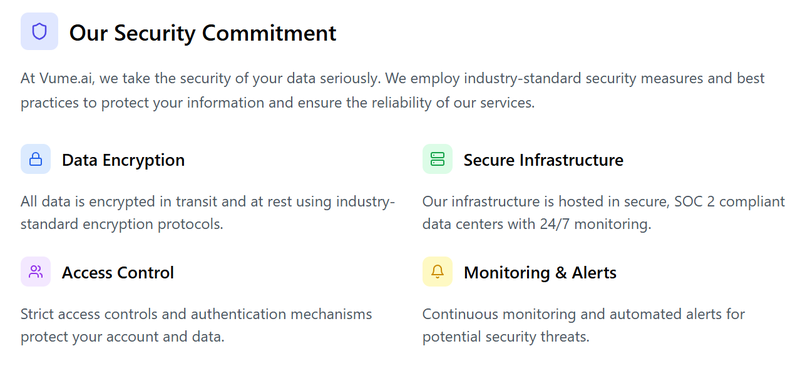Click the Access Control heading
Viewport: 800px width, 366px height.
click(118, 273)
